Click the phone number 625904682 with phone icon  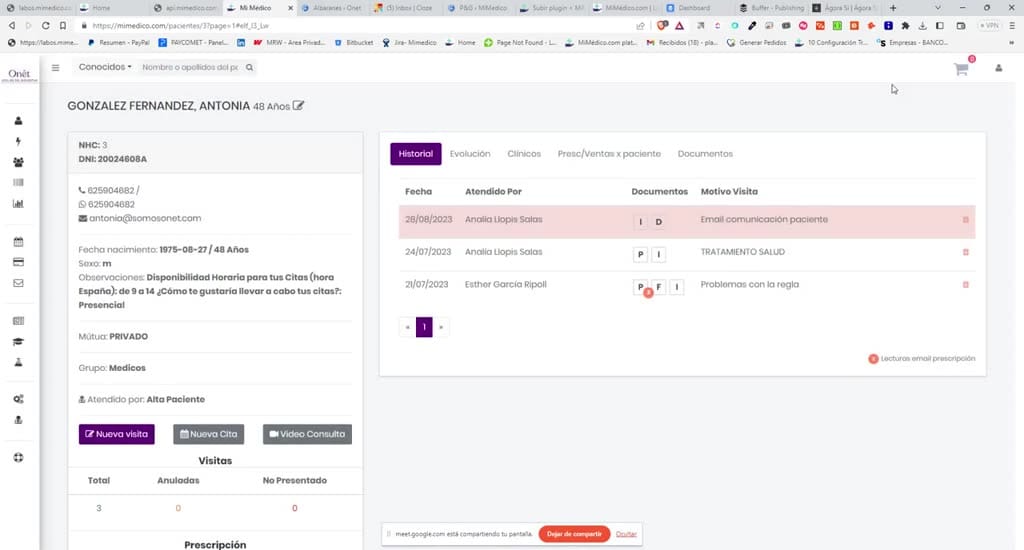point(110,191)
